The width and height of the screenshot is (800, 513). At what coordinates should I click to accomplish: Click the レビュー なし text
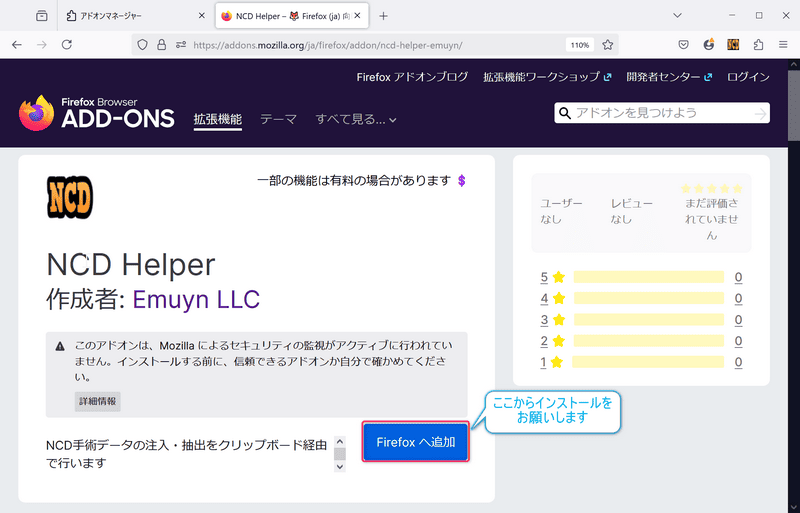pos(632,211)
